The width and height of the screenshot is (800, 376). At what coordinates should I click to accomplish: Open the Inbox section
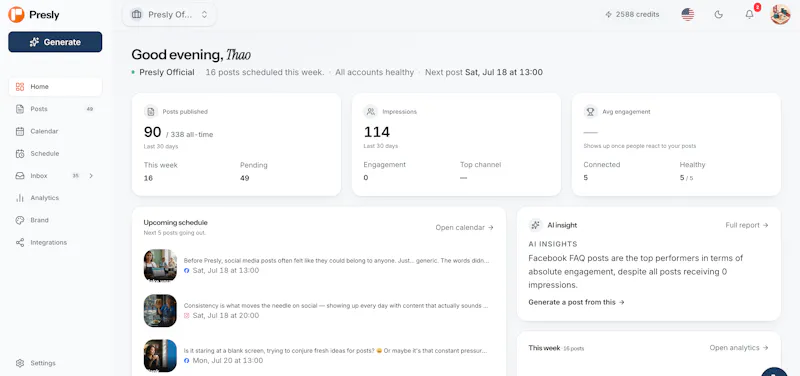point(55,176)
